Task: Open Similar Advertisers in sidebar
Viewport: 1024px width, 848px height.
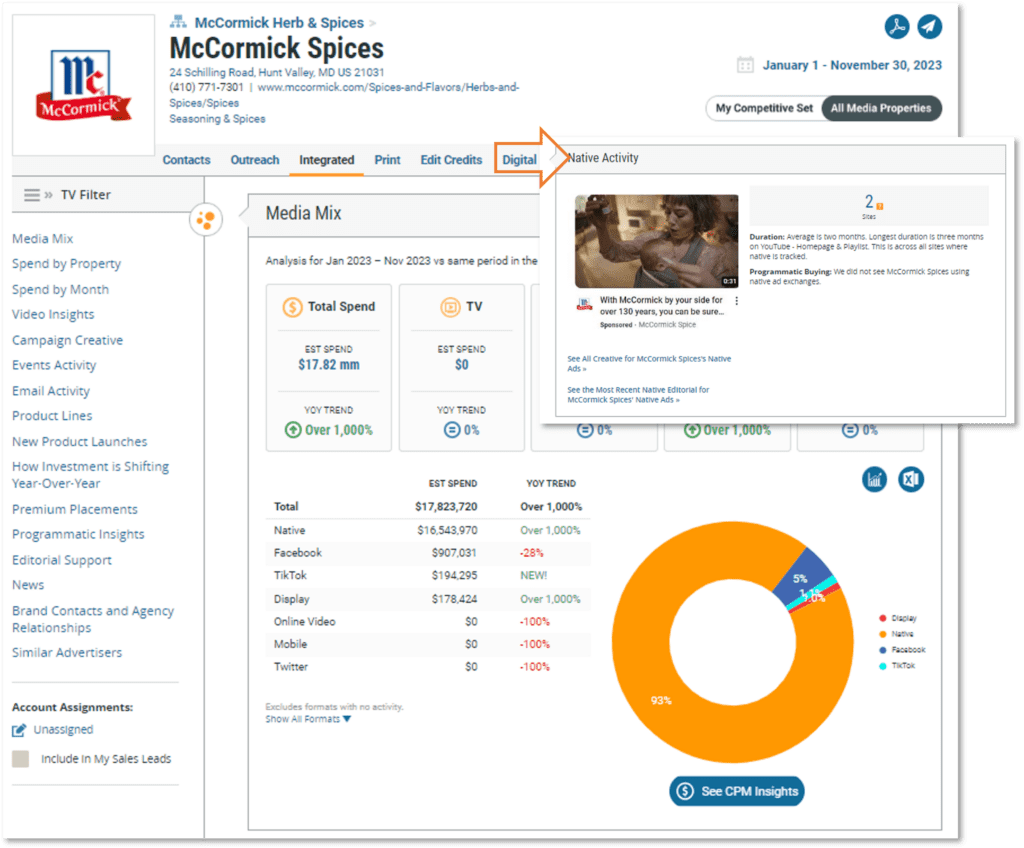Action: [67, 653]
